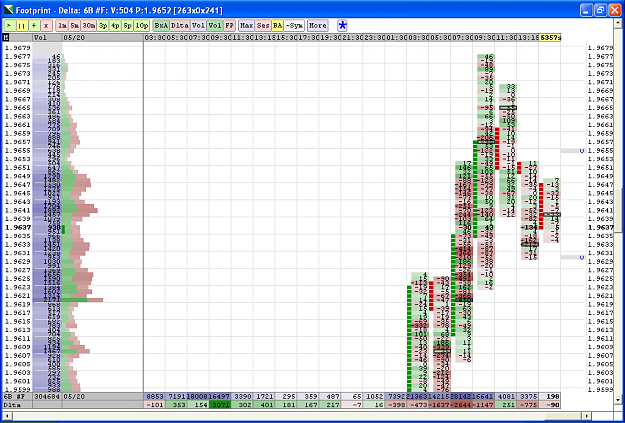Click the 01:30 time column header
Screen dimensions: 625x423
point(395,37)
